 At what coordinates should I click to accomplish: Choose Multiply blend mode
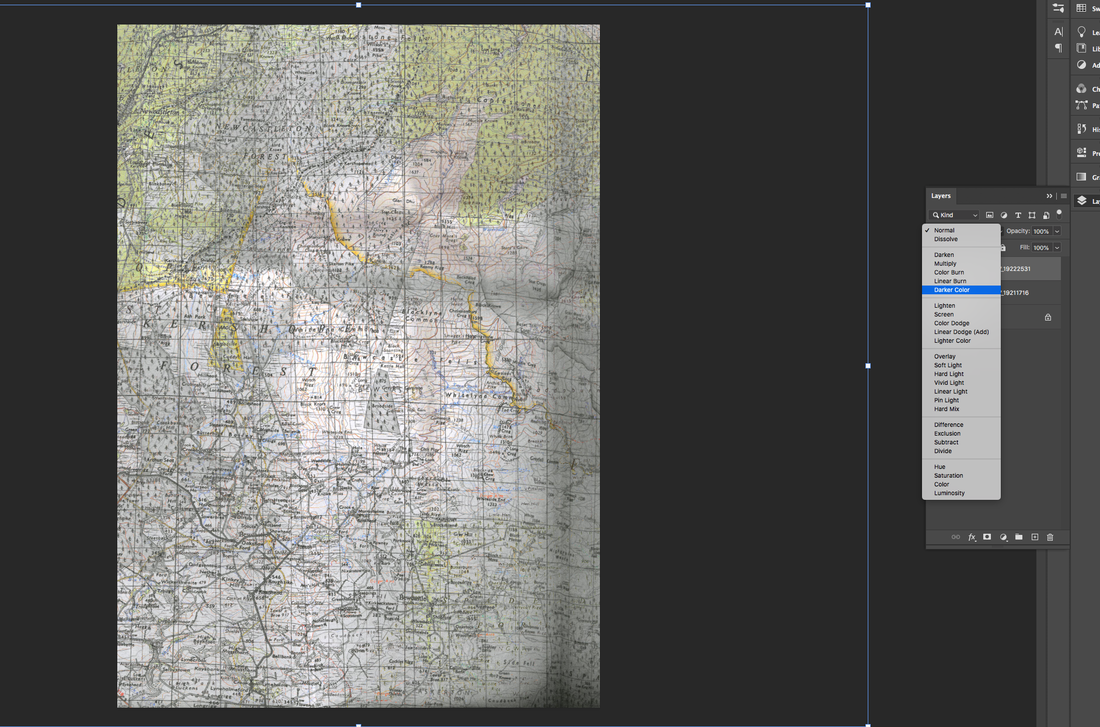pos(961,263)
